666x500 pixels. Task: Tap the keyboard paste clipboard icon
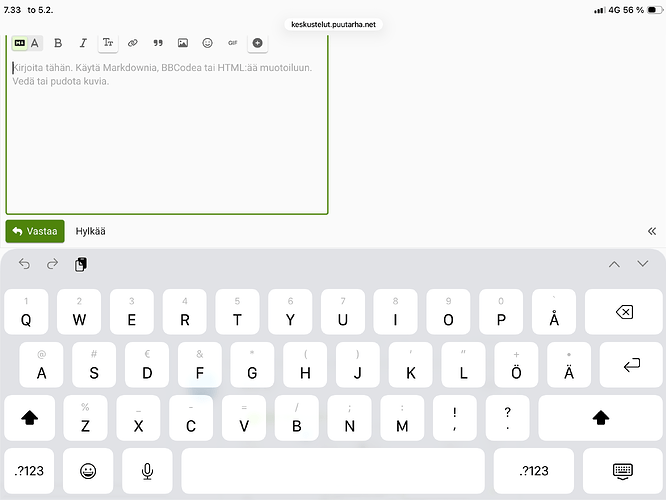point(81,264)
